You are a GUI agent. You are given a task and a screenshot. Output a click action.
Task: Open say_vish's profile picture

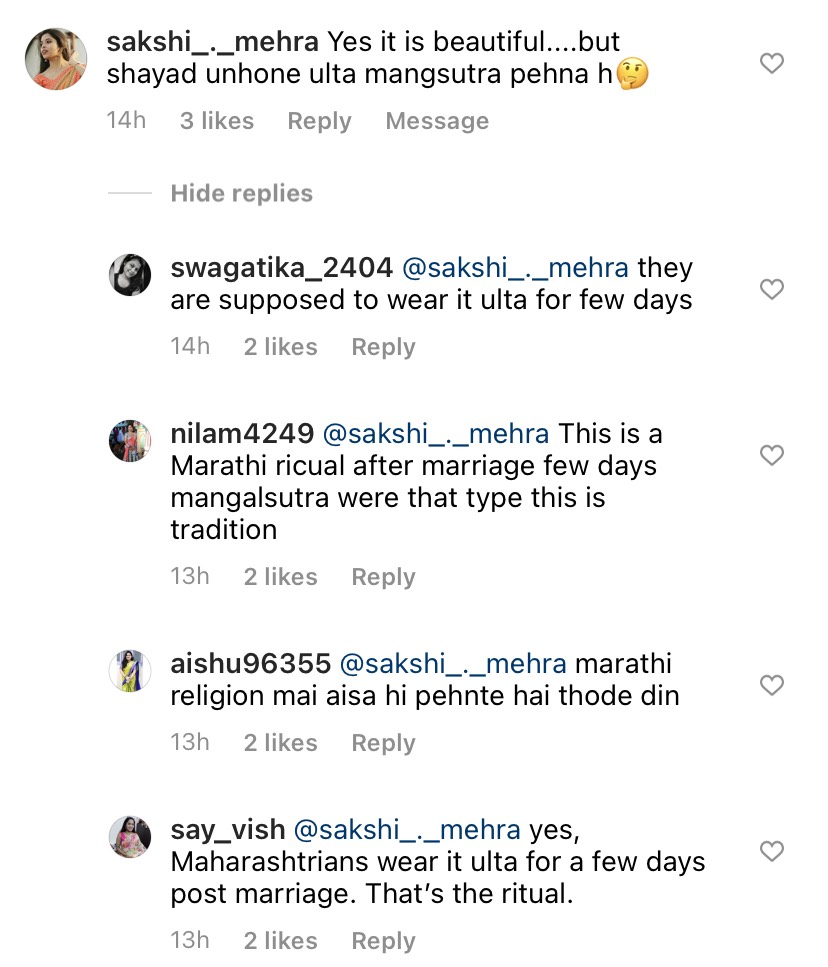tap(129, 838)
